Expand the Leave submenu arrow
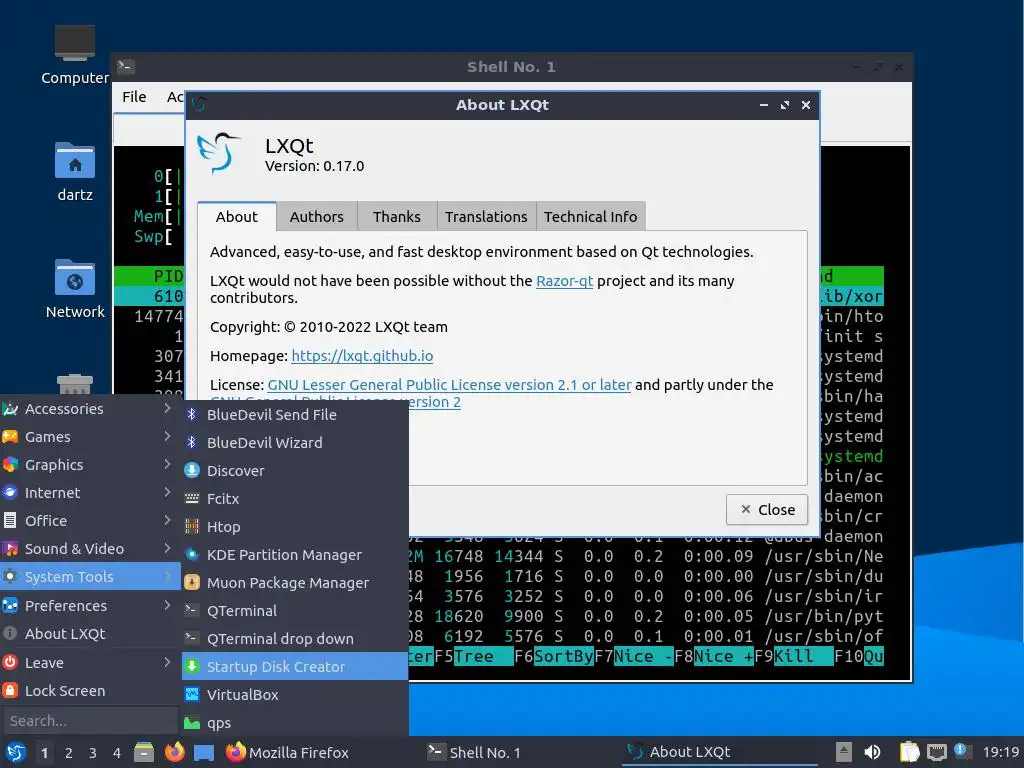The height and width of the screenshot is (768, 1024). coord(167,662)
